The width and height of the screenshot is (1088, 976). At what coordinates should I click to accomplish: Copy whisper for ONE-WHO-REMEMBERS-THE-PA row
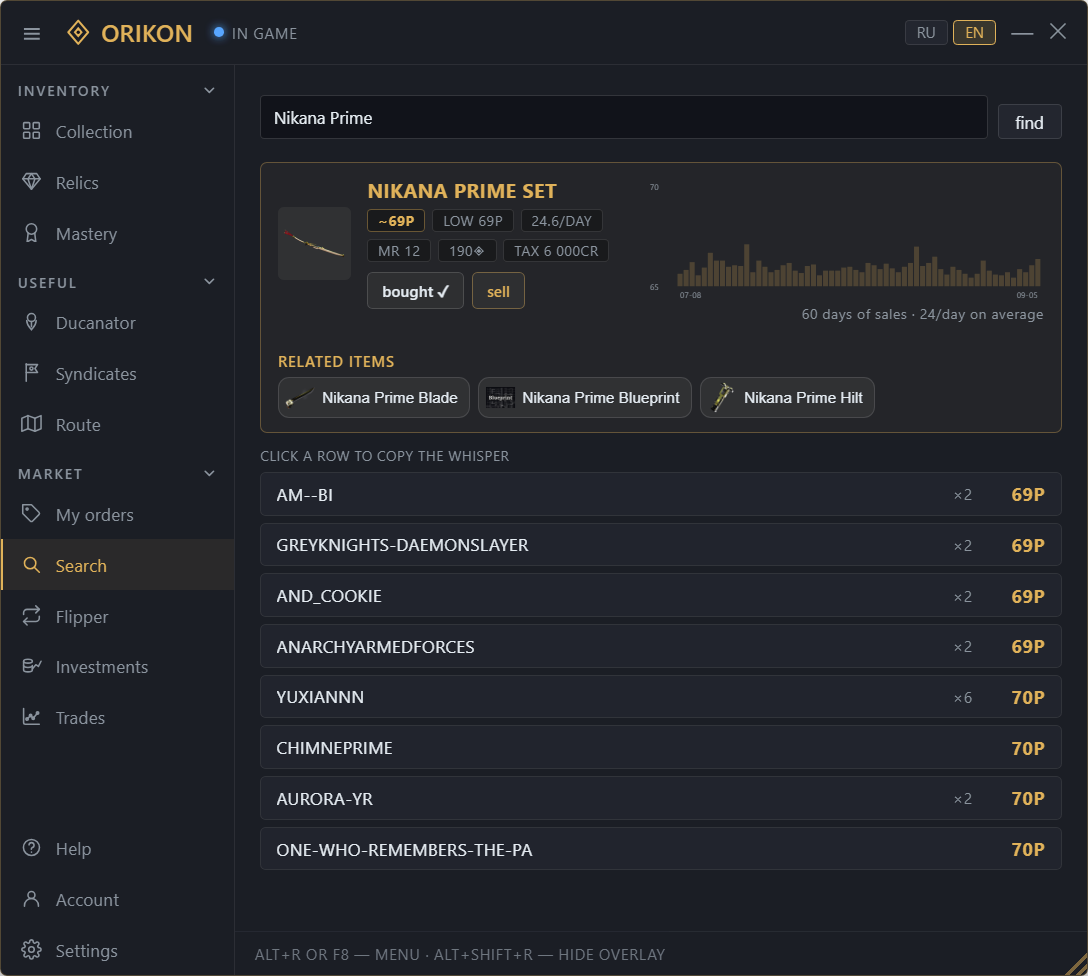tap(661, 849)
